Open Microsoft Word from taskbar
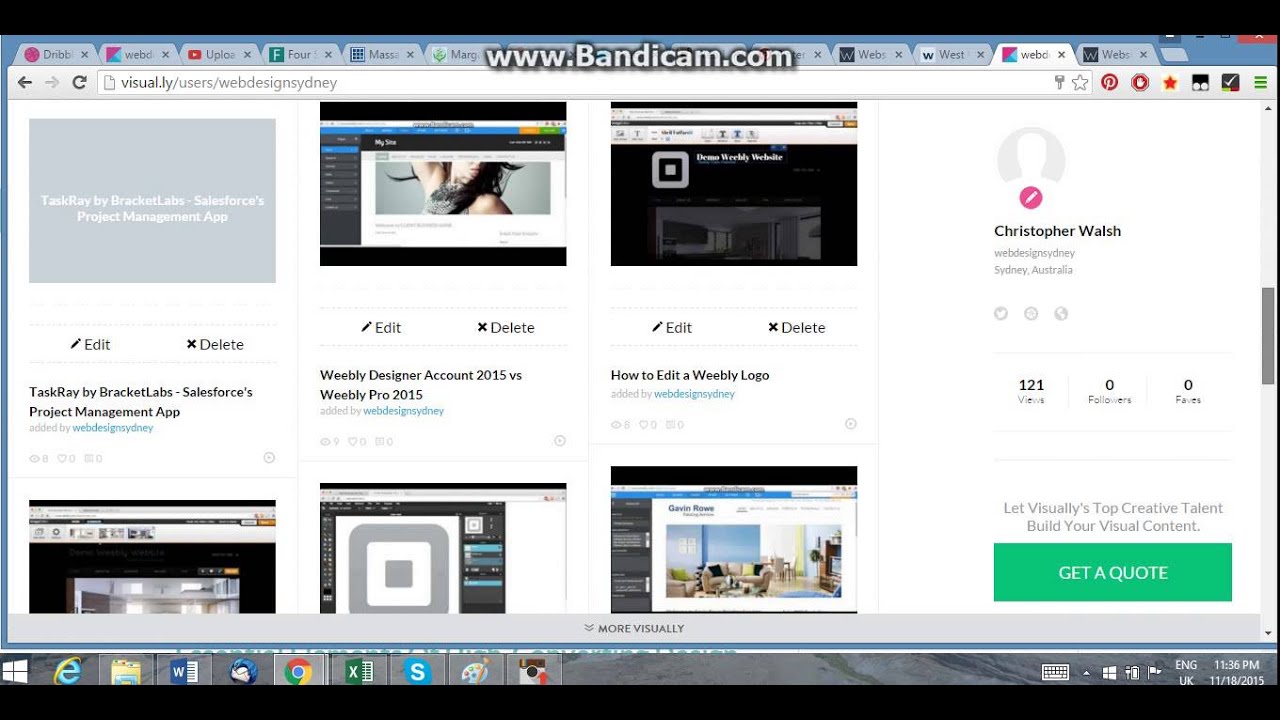 pos(184,672)
